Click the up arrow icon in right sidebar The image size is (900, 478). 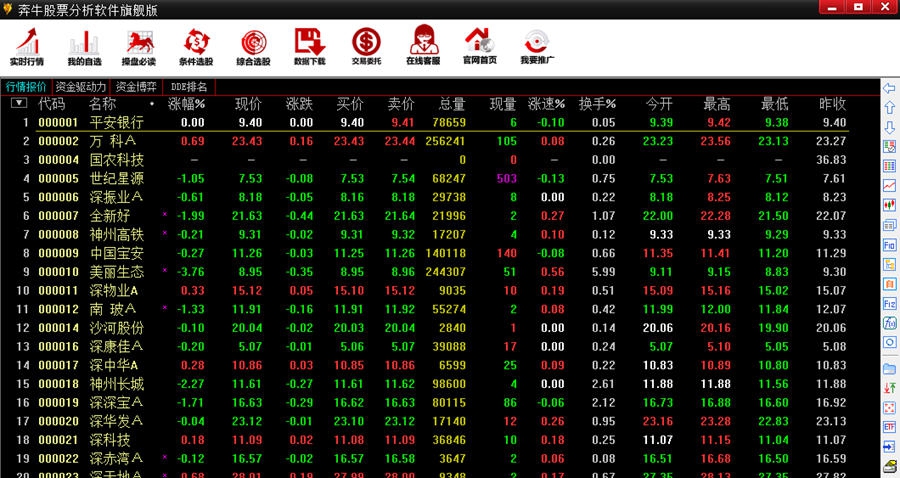(x=889, y=107)
